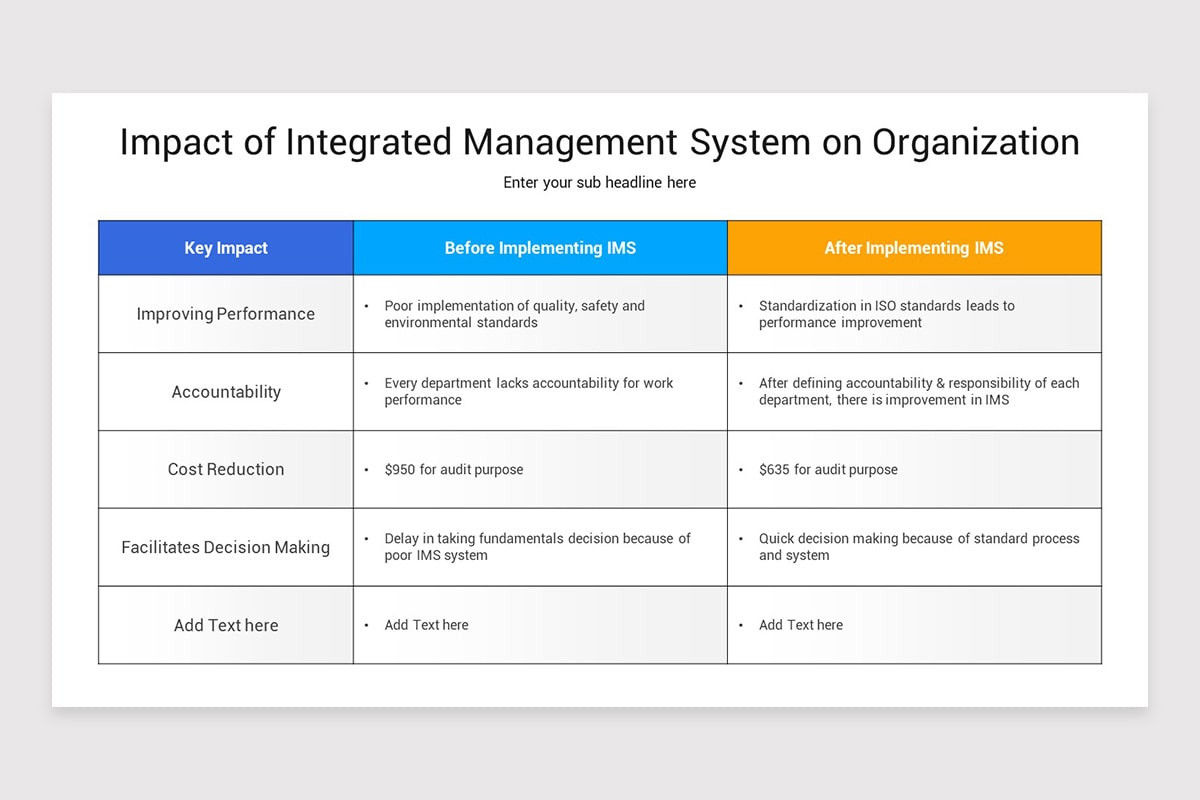Select the slide title text
This screenshot has width=1200, height=800.
(599, 142)
